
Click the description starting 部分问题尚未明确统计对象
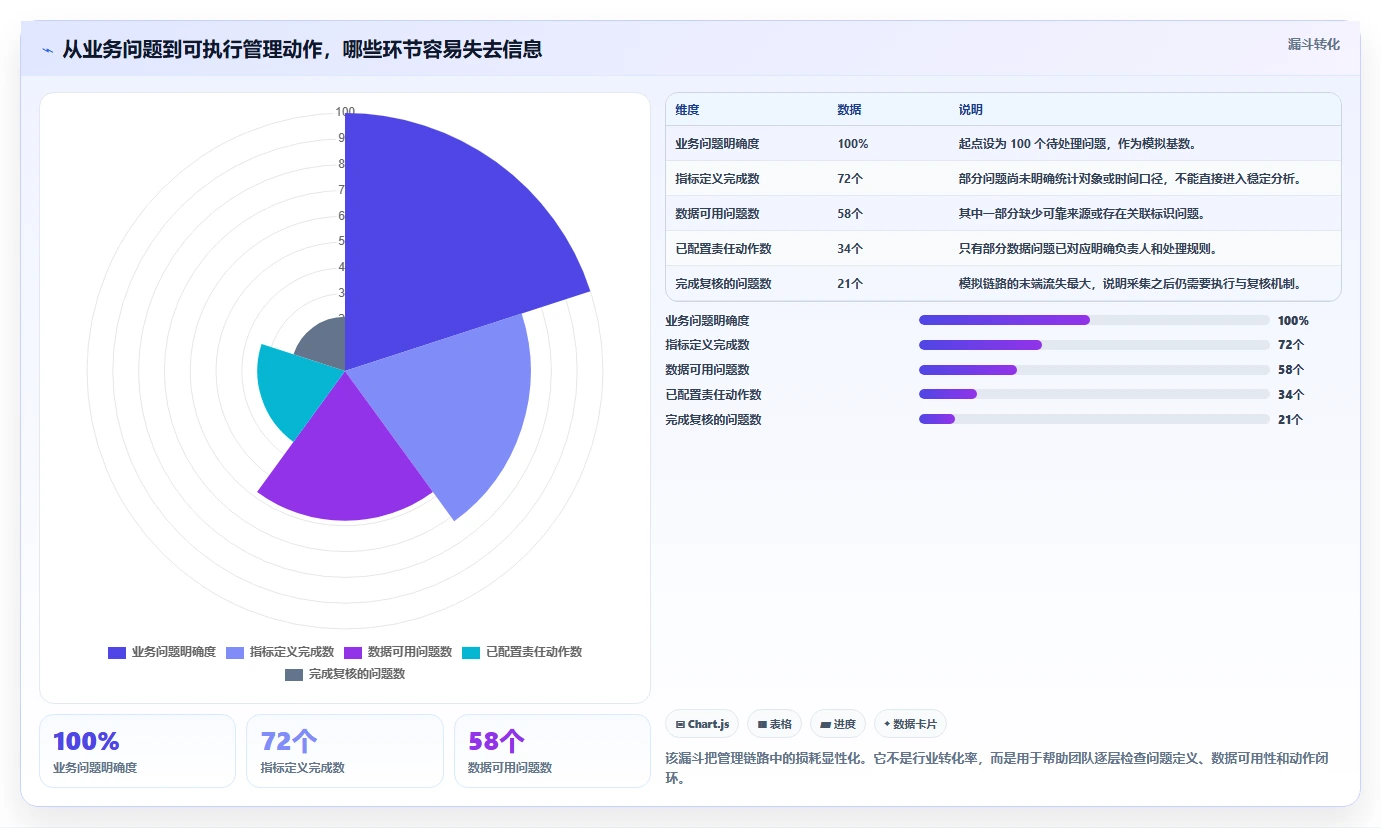(x=1130, y=179)
